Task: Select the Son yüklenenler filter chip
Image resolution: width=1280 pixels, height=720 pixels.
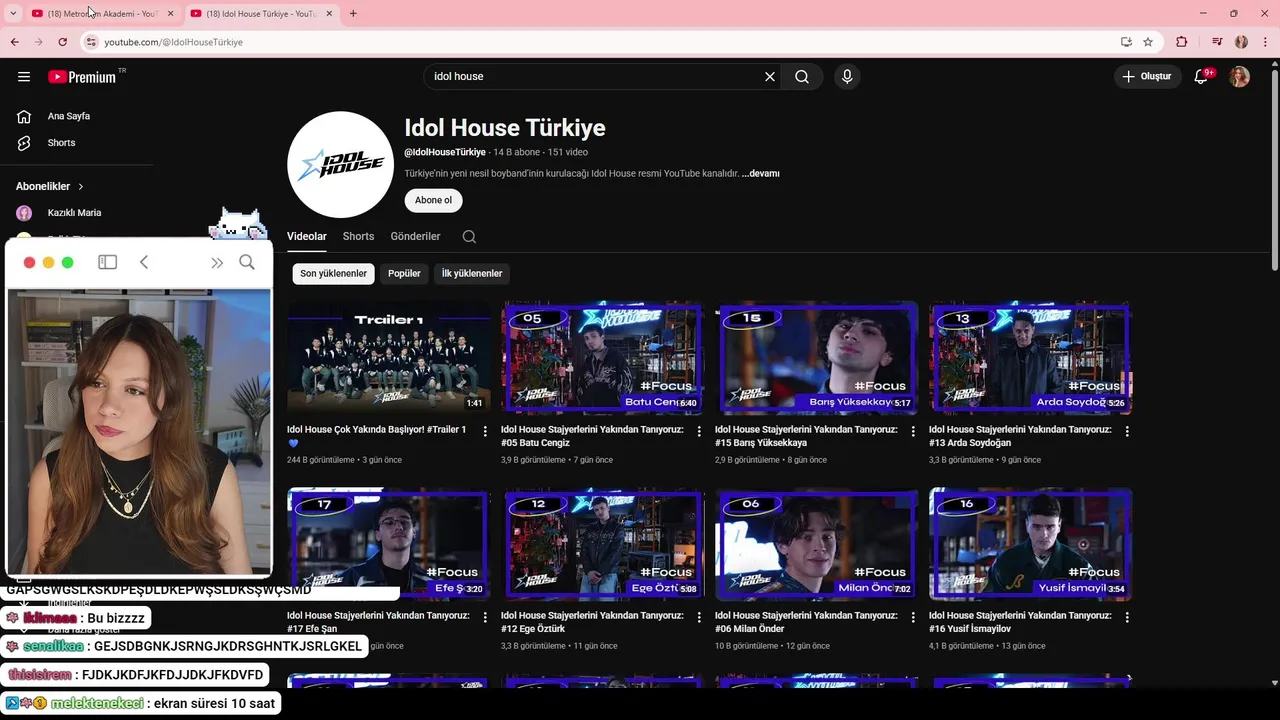Action: (334, 274)
